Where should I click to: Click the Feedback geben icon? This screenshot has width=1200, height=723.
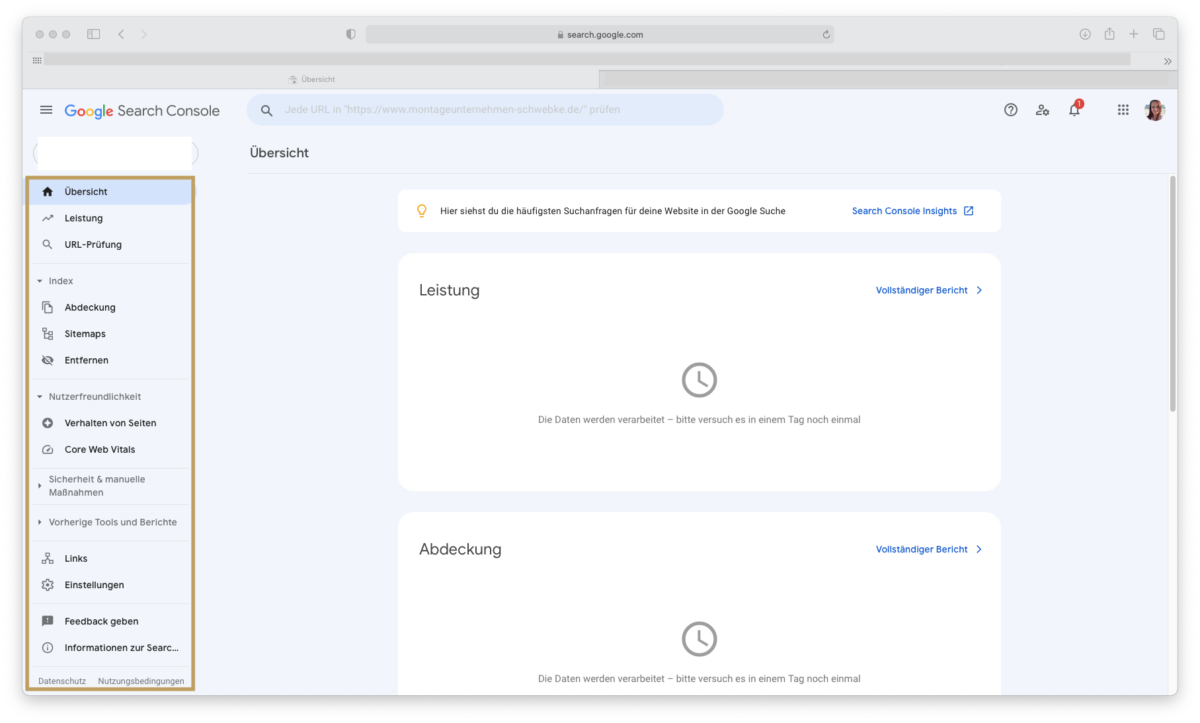tap(48, 620)
